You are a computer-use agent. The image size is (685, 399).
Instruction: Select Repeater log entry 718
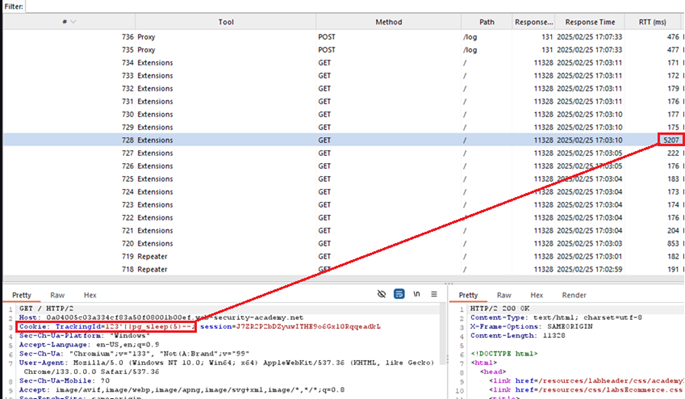pyautogui.click(x=343, y=269)
